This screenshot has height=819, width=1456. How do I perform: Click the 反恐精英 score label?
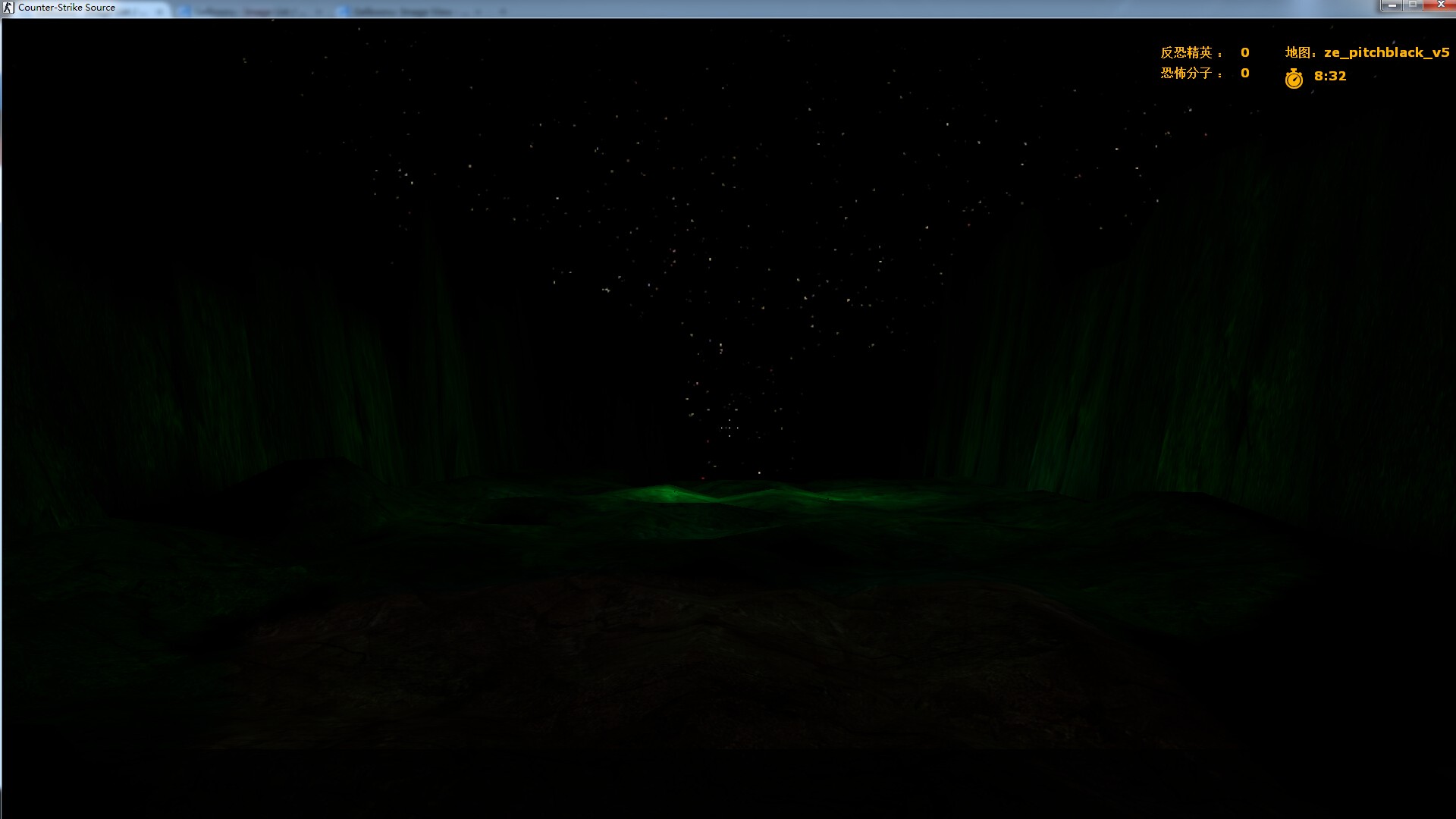[1191, 52]
